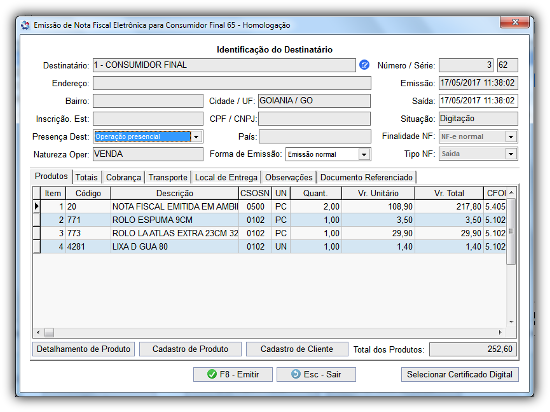The image size is (550, 412).
Task: Click the unit value cell 29,90
Action: (378, 233)
